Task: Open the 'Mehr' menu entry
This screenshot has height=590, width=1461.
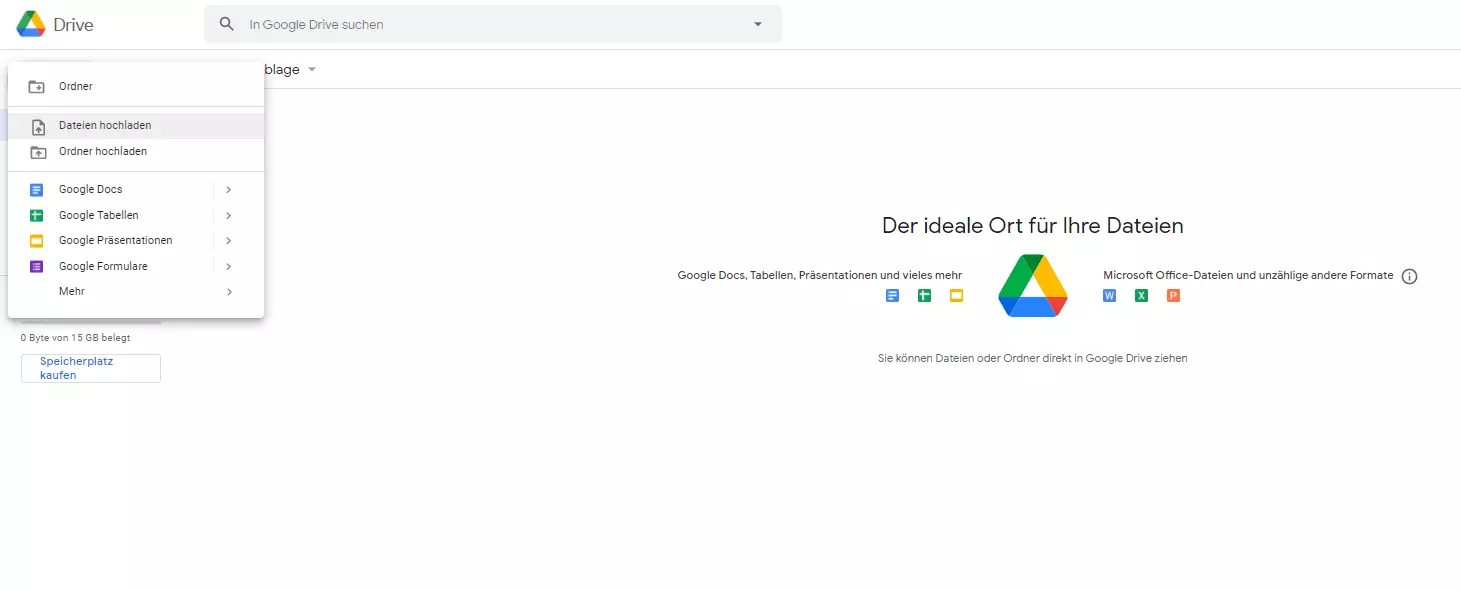Action: pos(136,292)
